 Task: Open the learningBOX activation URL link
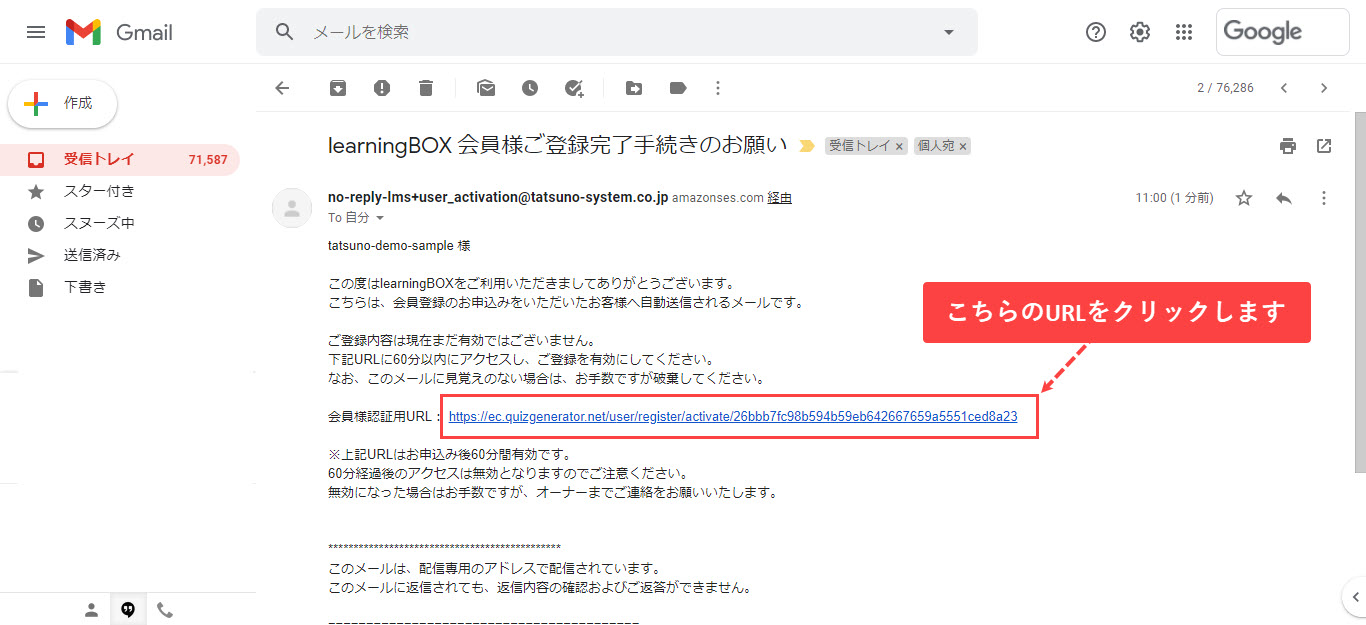pos(732,416)
